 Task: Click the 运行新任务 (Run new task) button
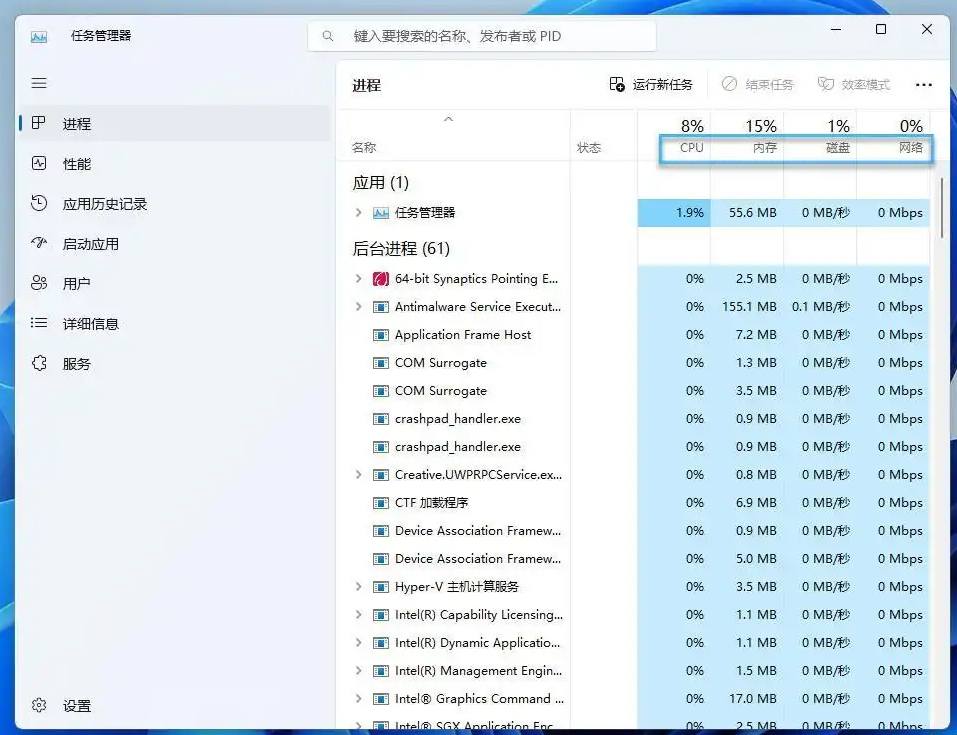point(653,84)
